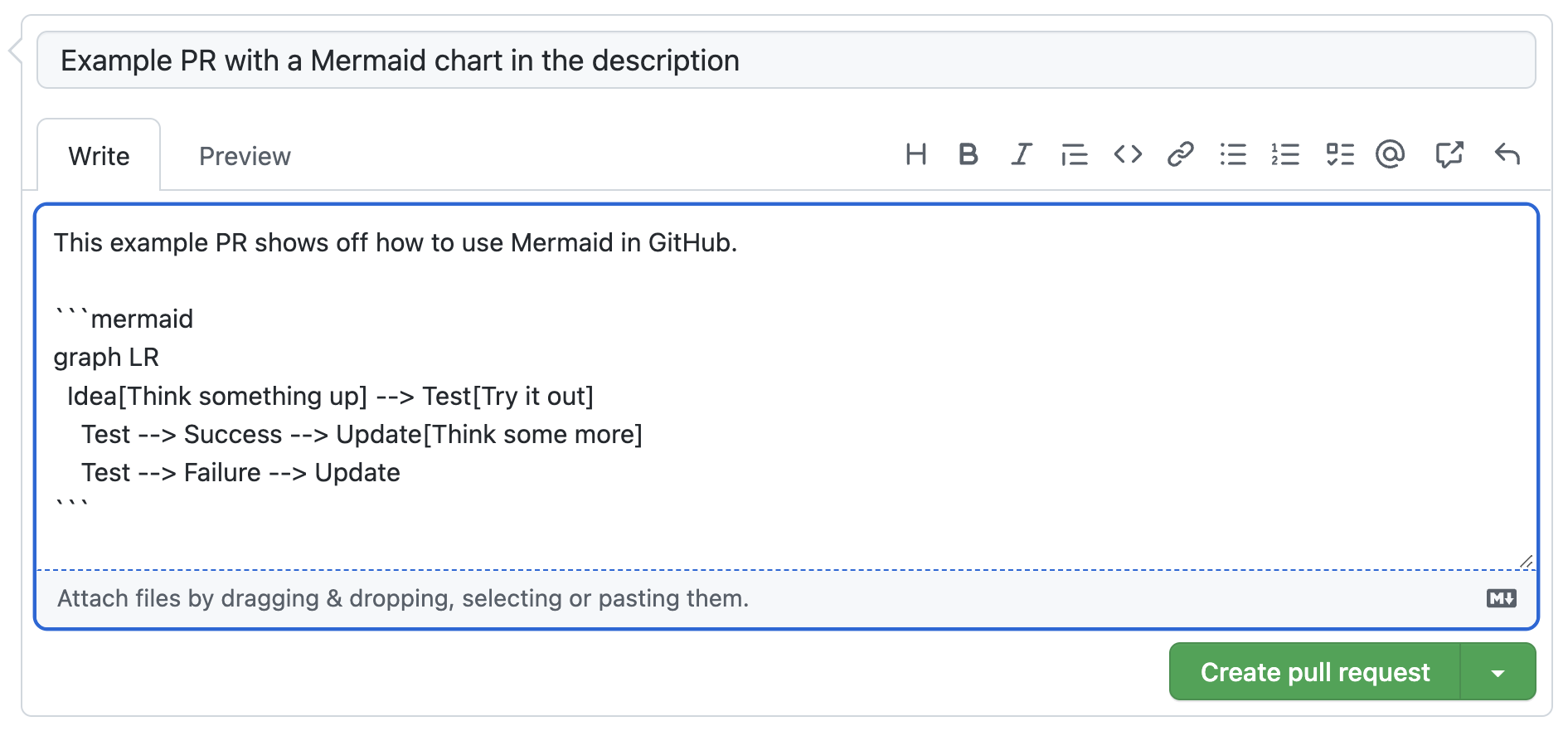Viewport: 1568px width, 731px height.
Task: Reference an issue or pull request
Action: tap(1449, 154)
